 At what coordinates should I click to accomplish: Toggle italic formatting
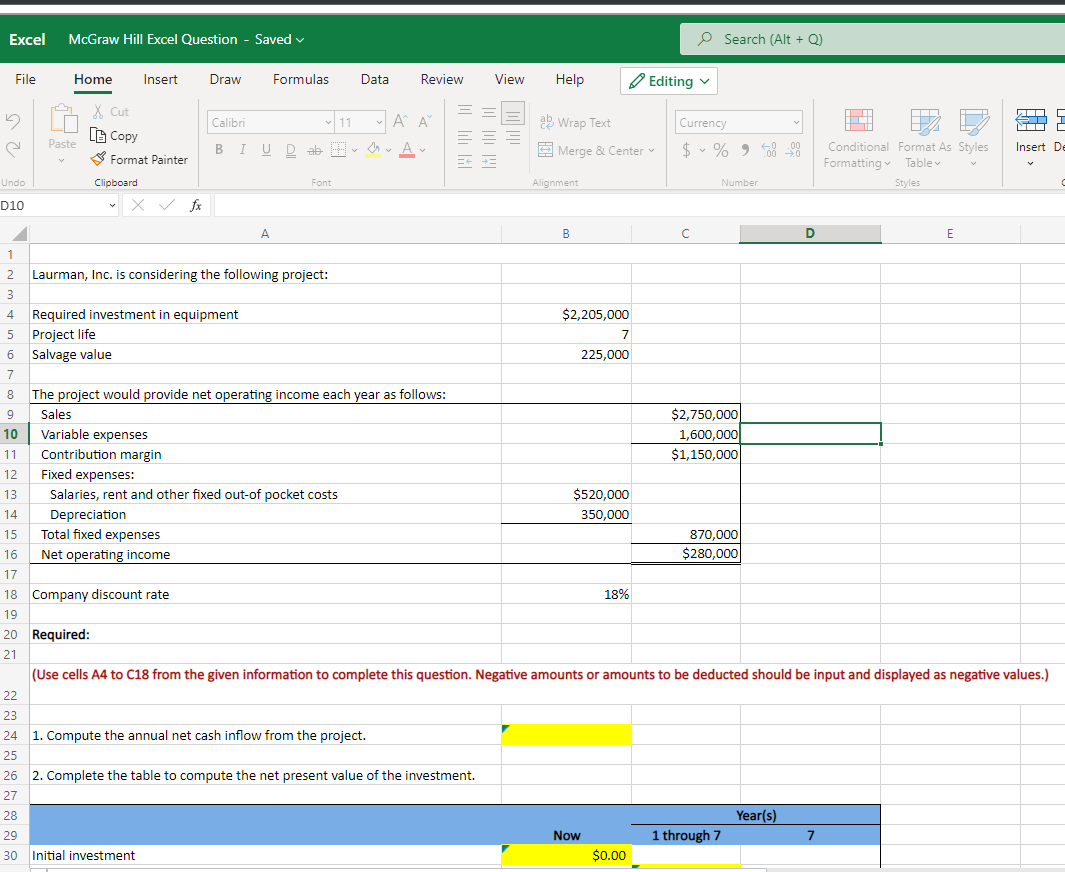(241, 150)
